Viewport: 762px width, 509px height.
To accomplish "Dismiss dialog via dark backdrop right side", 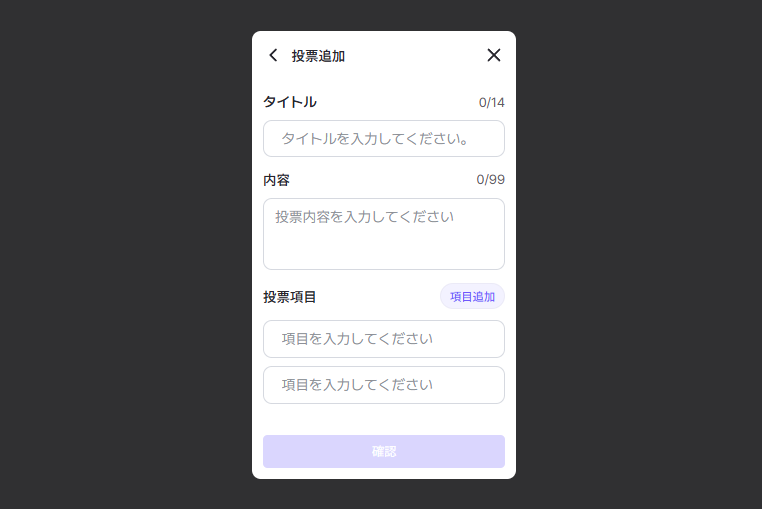I will tap(639, 254).
